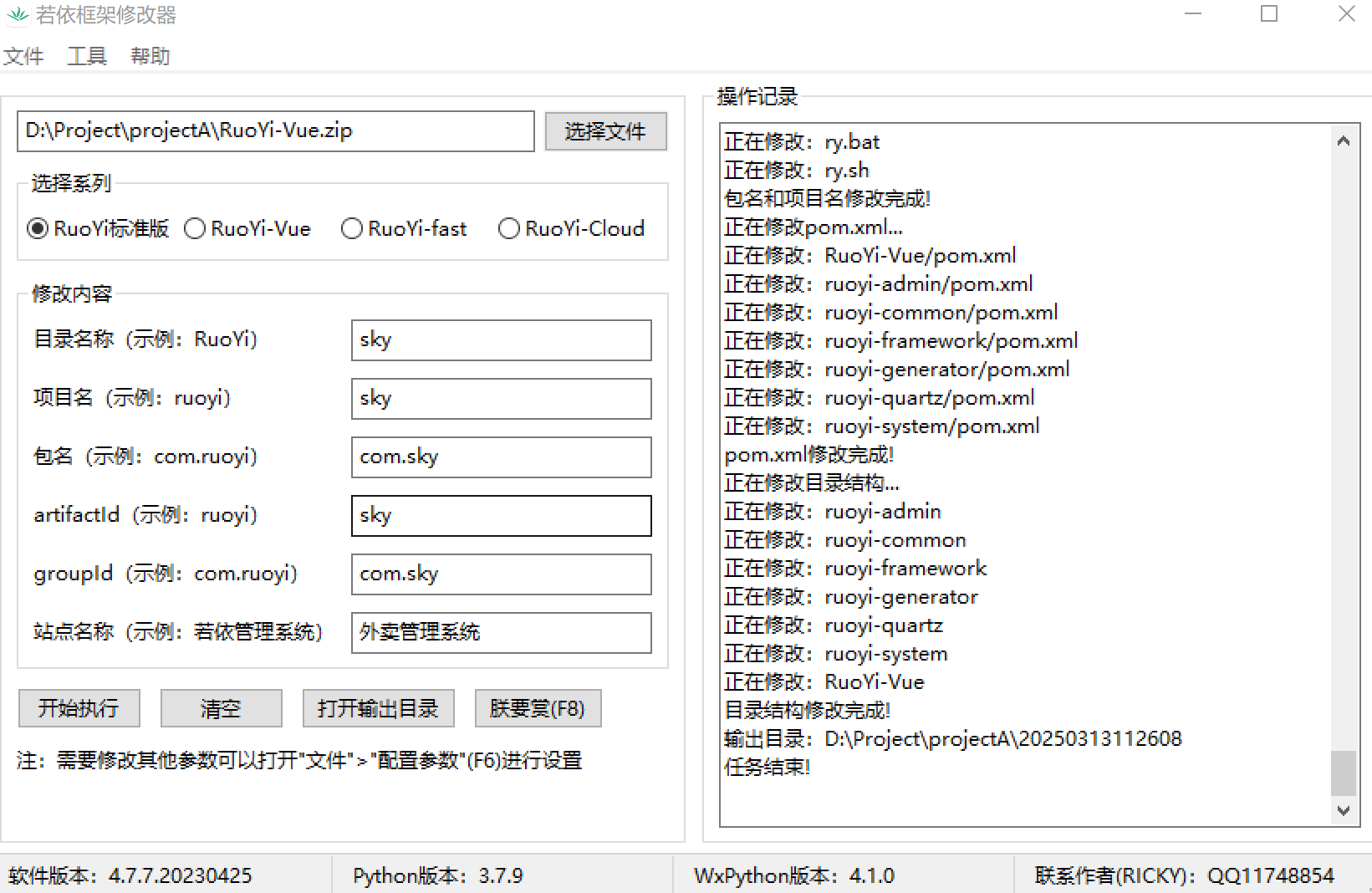
Task: Clear the log using 清空
Action: coord(221,708)
